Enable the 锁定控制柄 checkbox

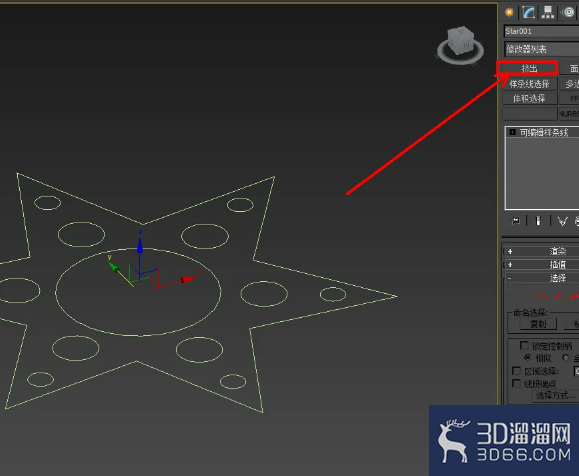(524, 346)
